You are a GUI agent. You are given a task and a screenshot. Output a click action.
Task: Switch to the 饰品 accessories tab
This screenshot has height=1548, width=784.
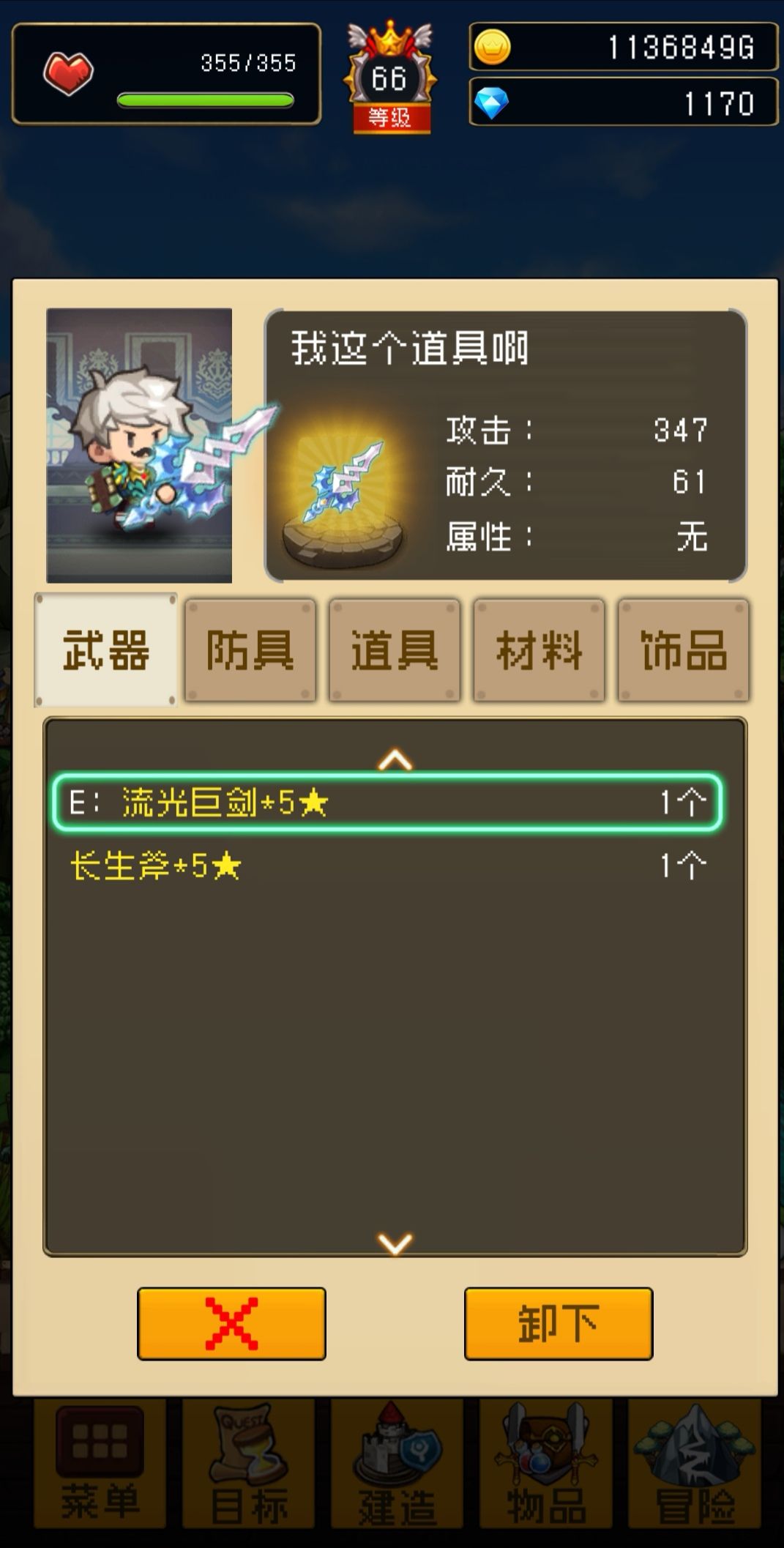click(x=684, y=650)
